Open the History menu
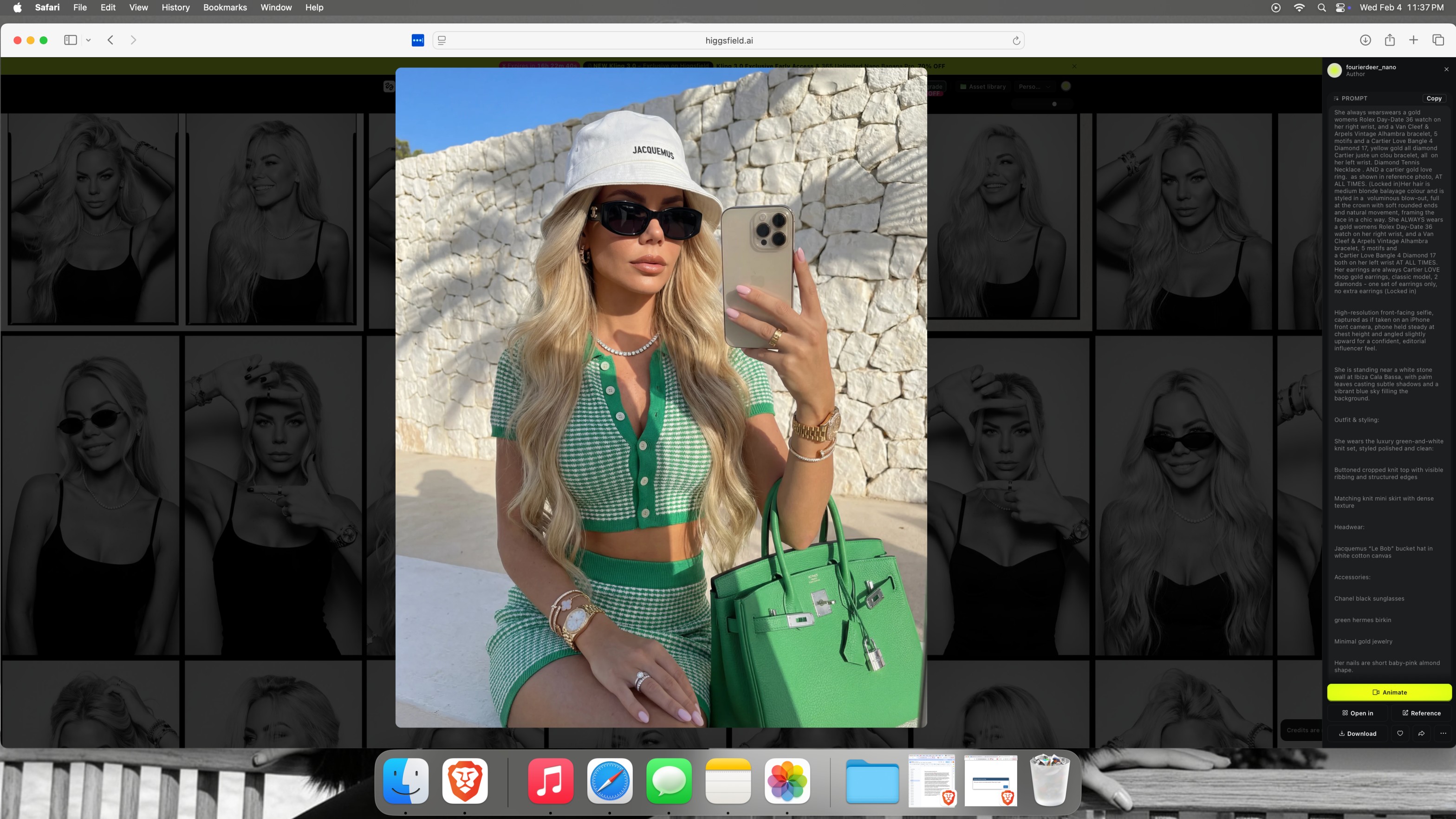 (x=175, y=7)
